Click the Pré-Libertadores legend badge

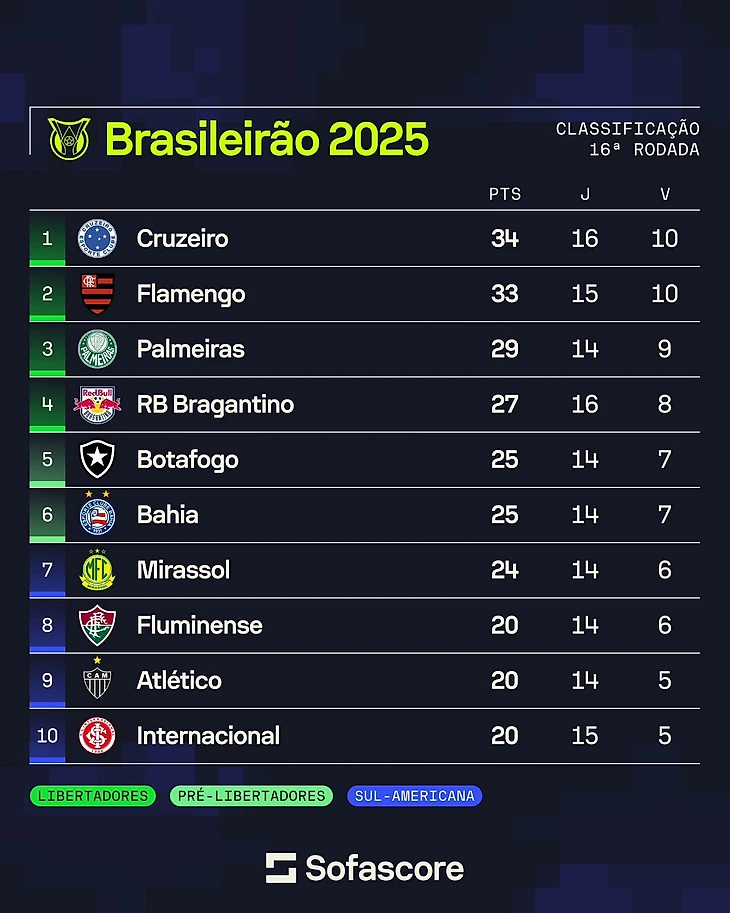(x=251, y=797)
